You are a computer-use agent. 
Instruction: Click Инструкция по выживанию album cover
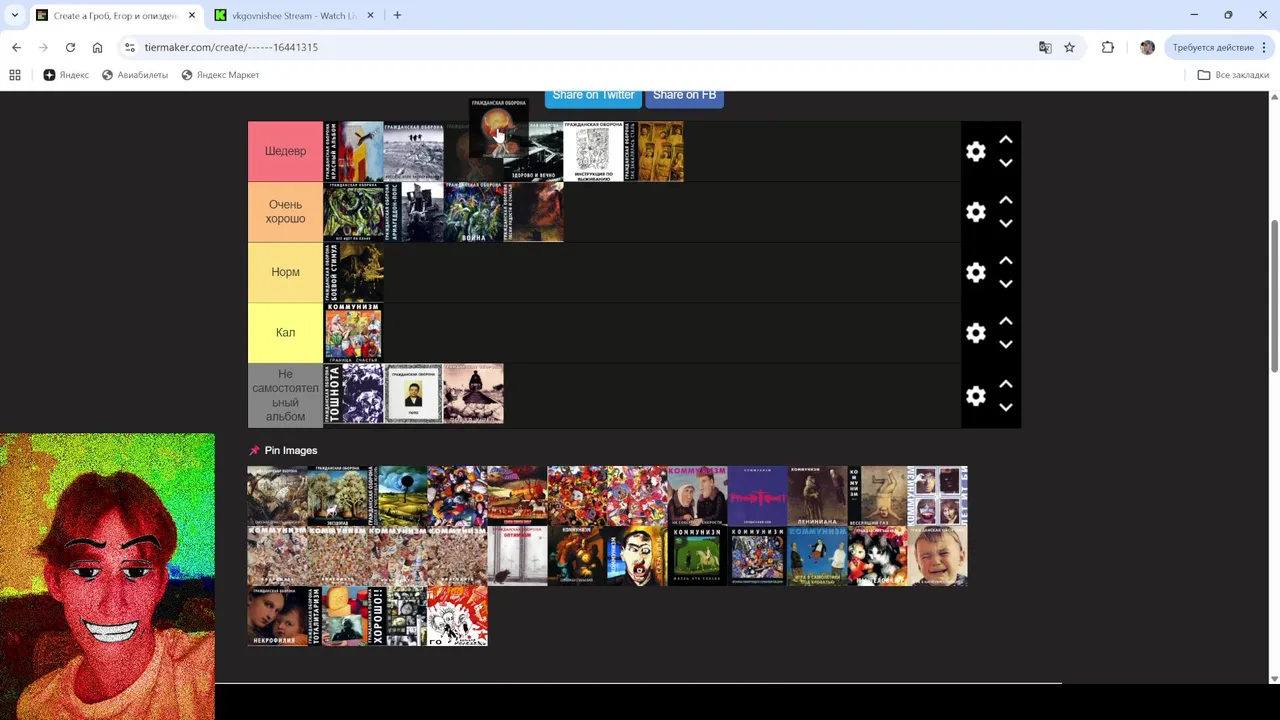(x=593, y=151)
